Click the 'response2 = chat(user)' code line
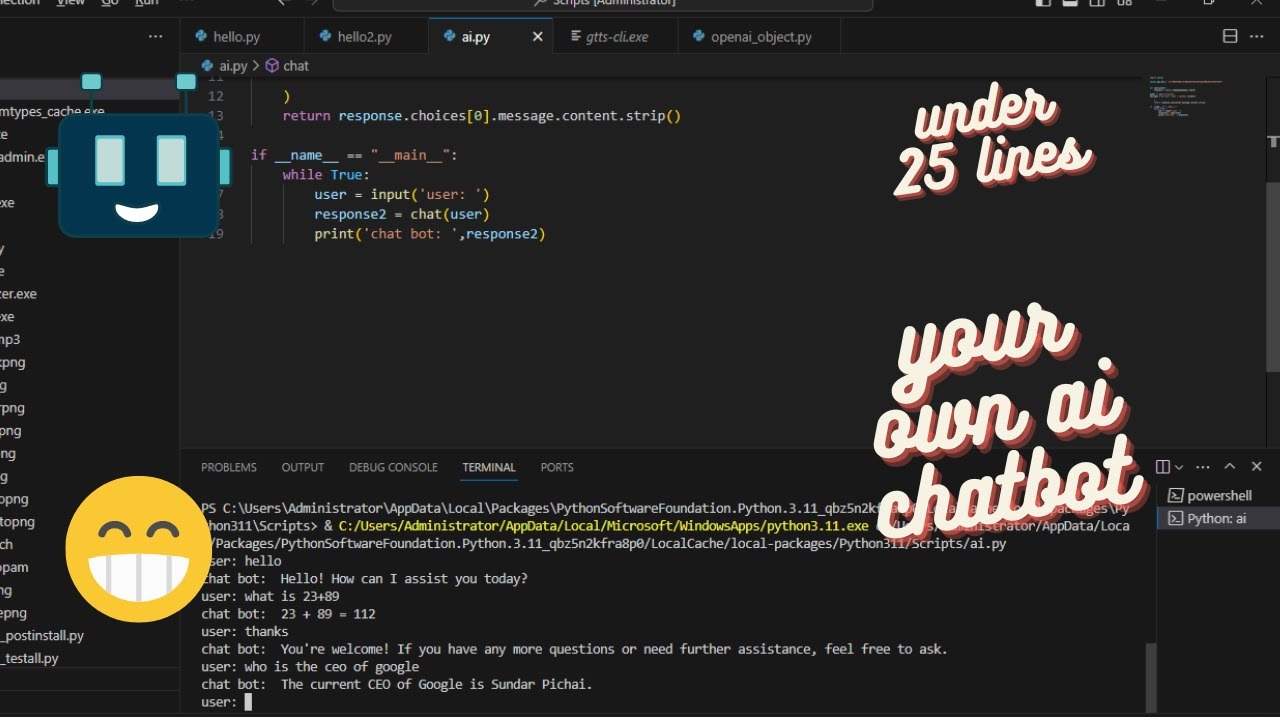The height and width of the screenshot is (720, 1280). coord(402,214)
